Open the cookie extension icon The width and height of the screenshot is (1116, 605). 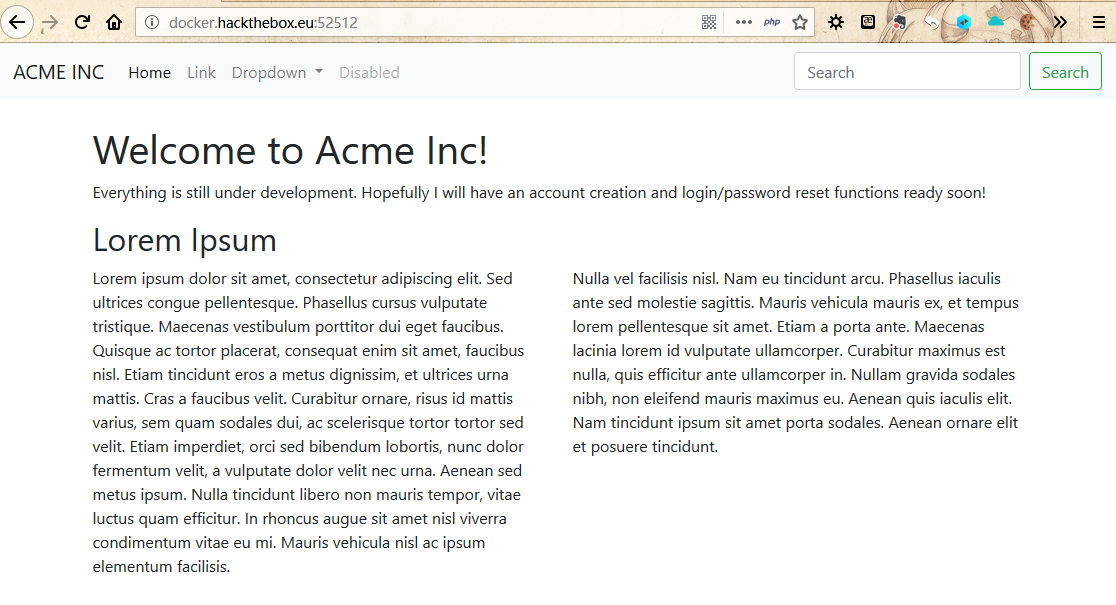(1027, 22)
